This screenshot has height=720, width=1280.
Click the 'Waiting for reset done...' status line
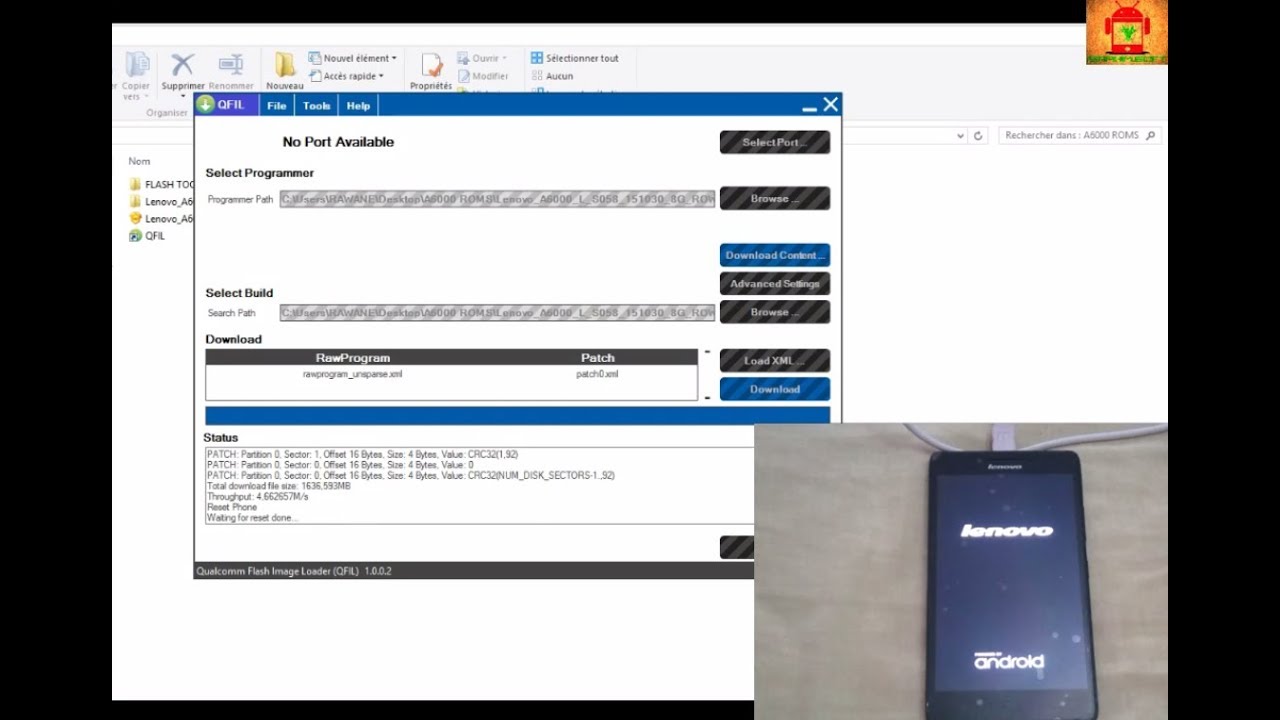pos(253,518)
